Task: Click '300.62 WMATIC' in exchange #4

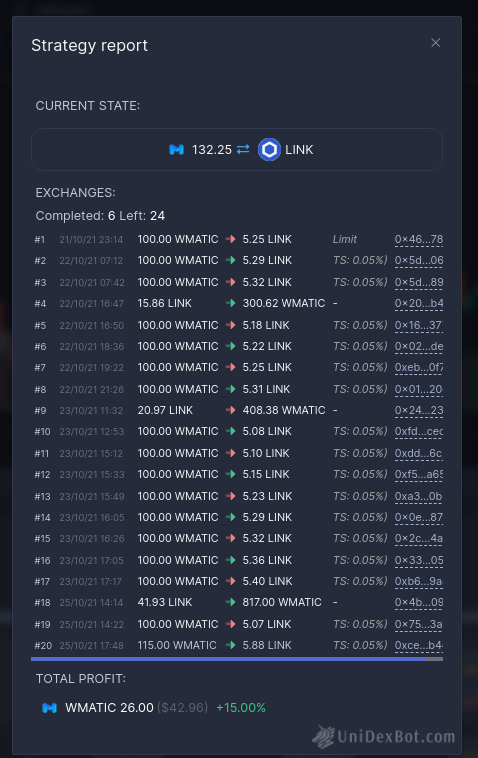Action: click(x=284, y=303)
